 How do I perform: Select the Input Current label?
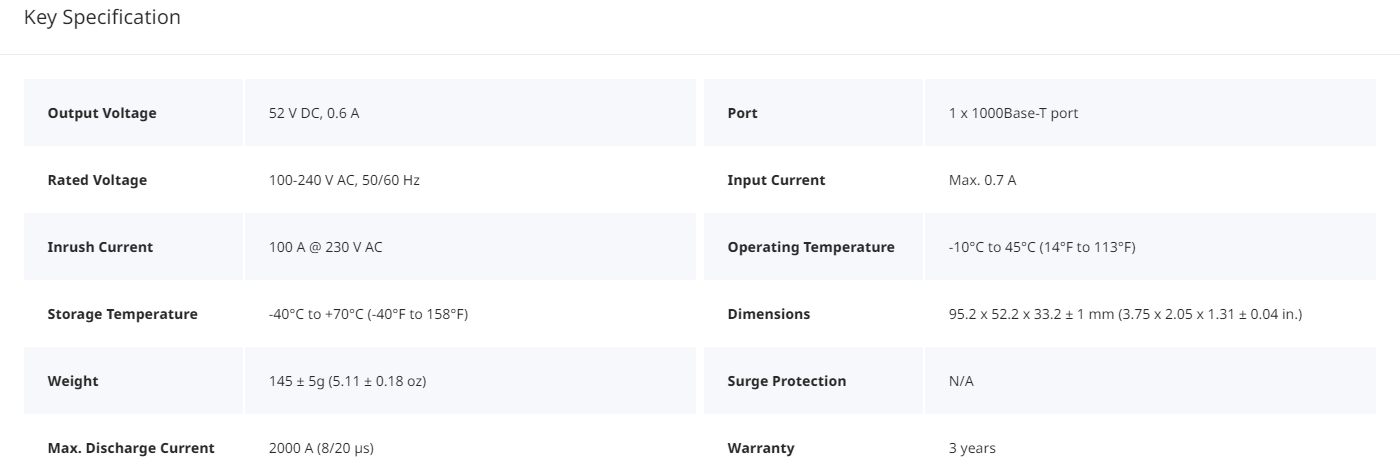point(777,180)
